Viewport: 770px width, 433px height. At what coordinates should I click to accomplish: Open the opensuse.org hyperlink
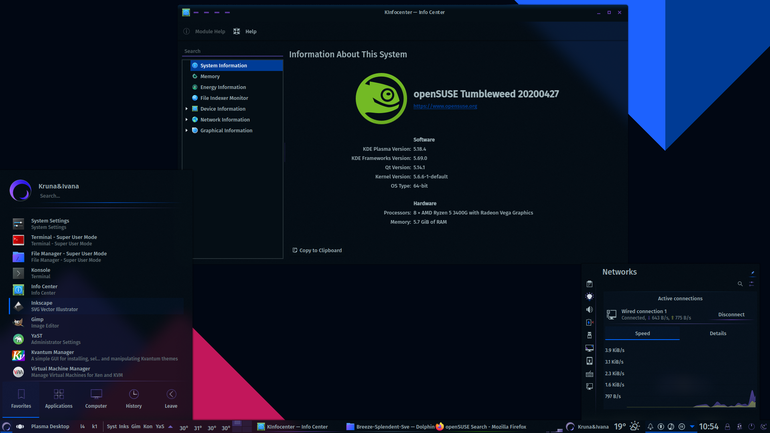445,106
